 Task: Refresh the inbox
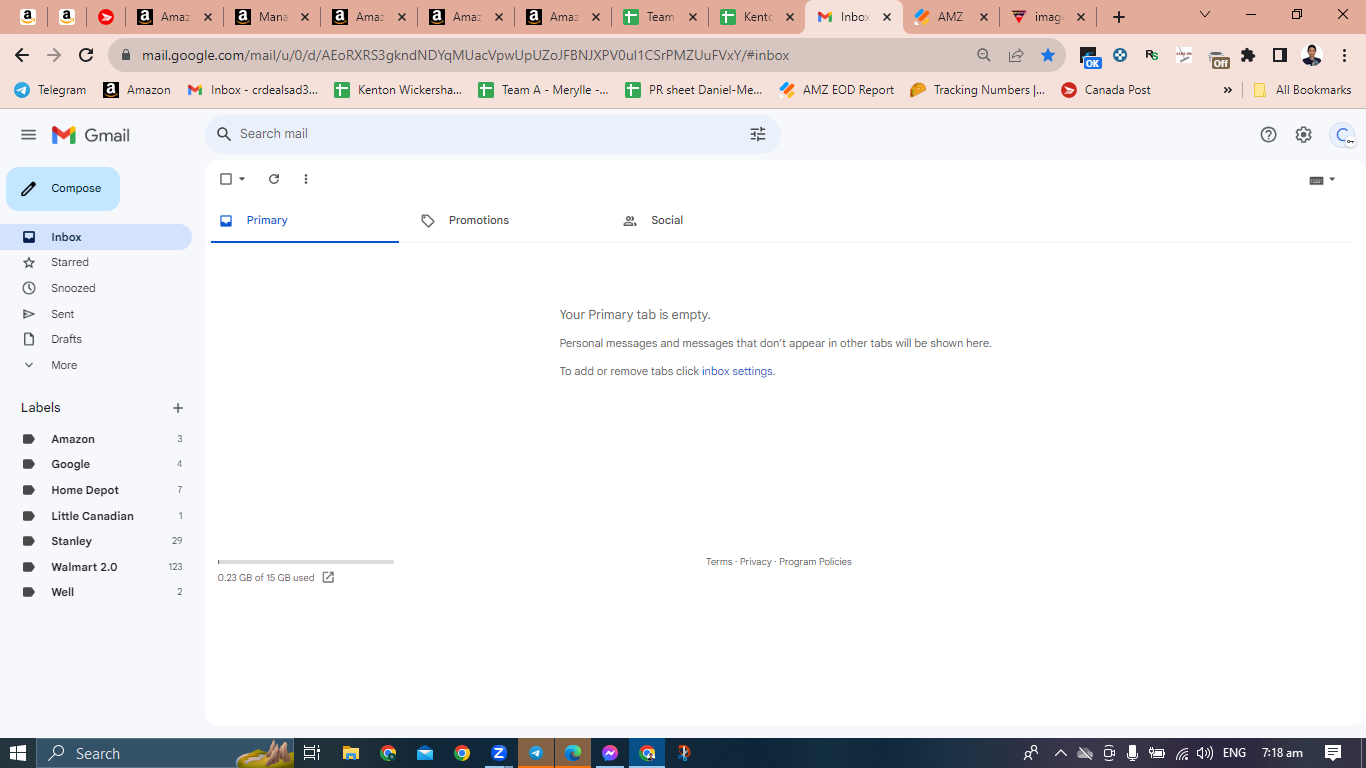tap(274, 179)
